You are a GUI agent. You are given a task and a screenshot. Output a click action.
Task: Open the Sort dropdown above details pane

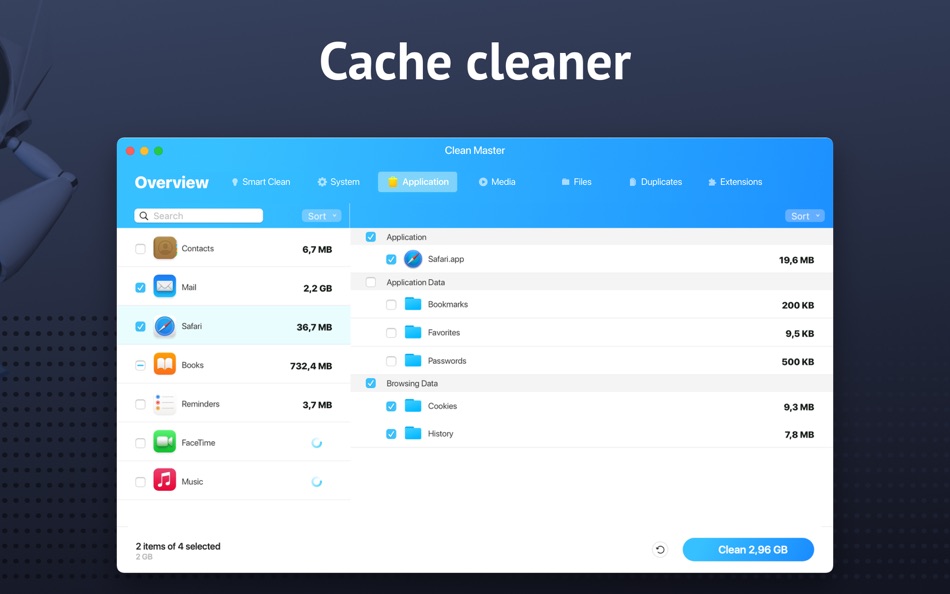805,216
